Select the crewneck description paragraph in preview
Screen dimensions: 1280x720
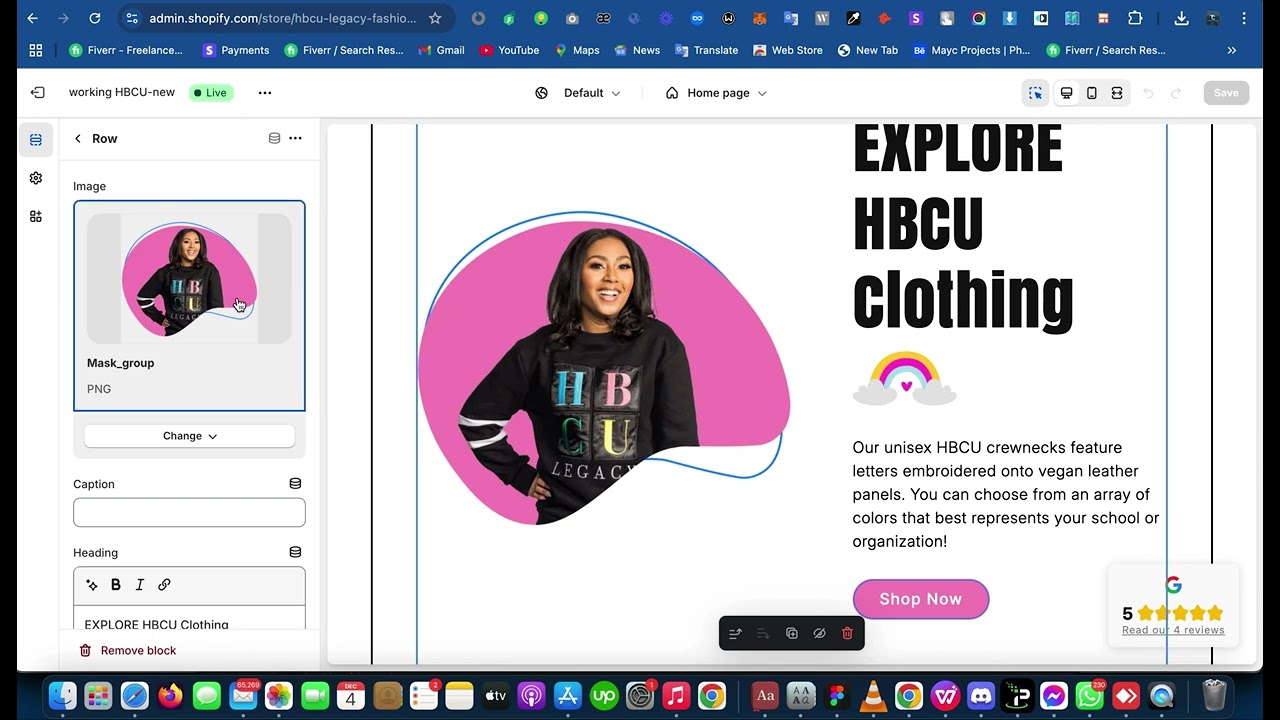(1006, 494)
